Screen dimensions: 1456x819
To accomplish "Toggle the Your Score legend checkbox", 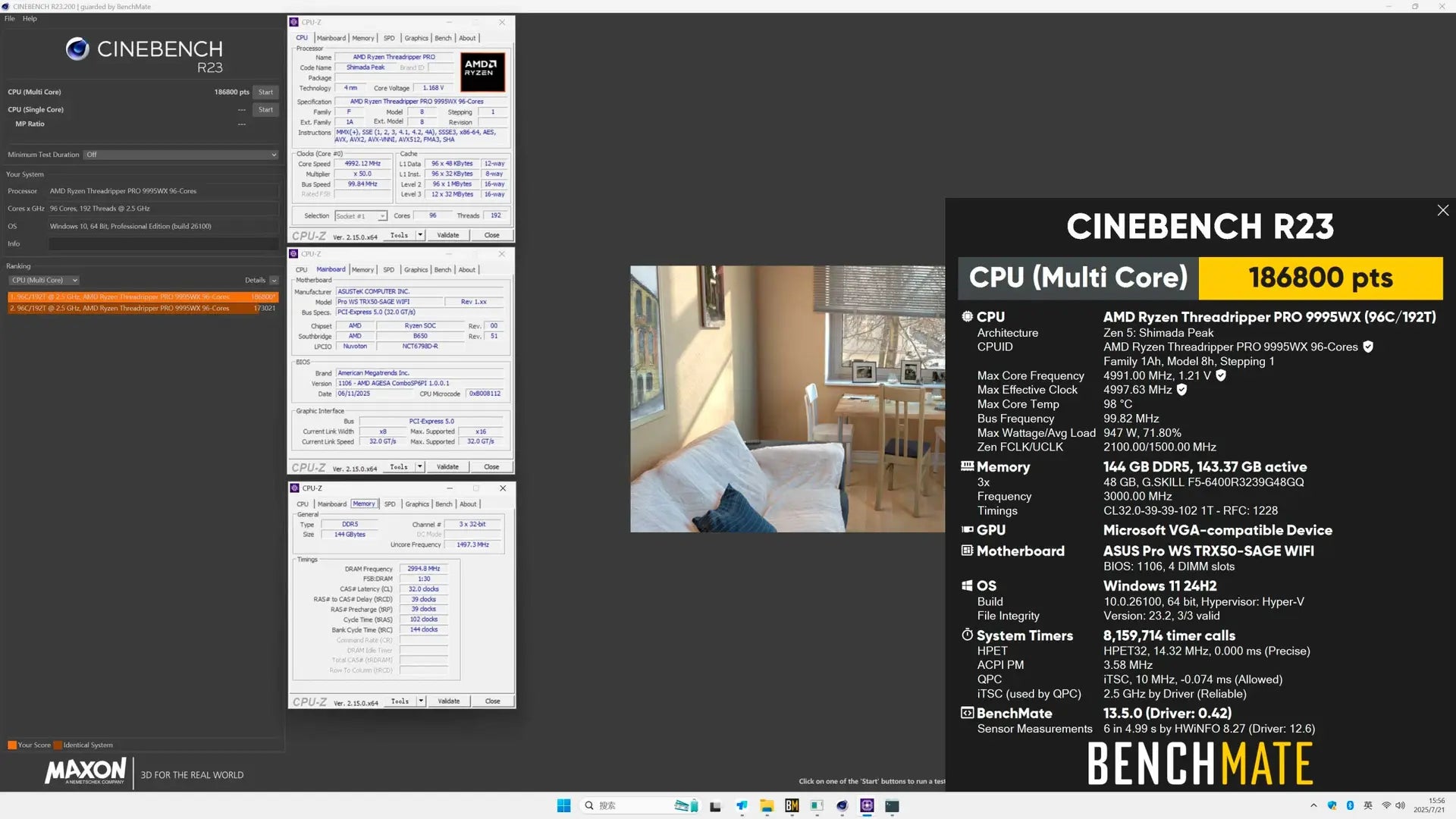I will (13, 745).
